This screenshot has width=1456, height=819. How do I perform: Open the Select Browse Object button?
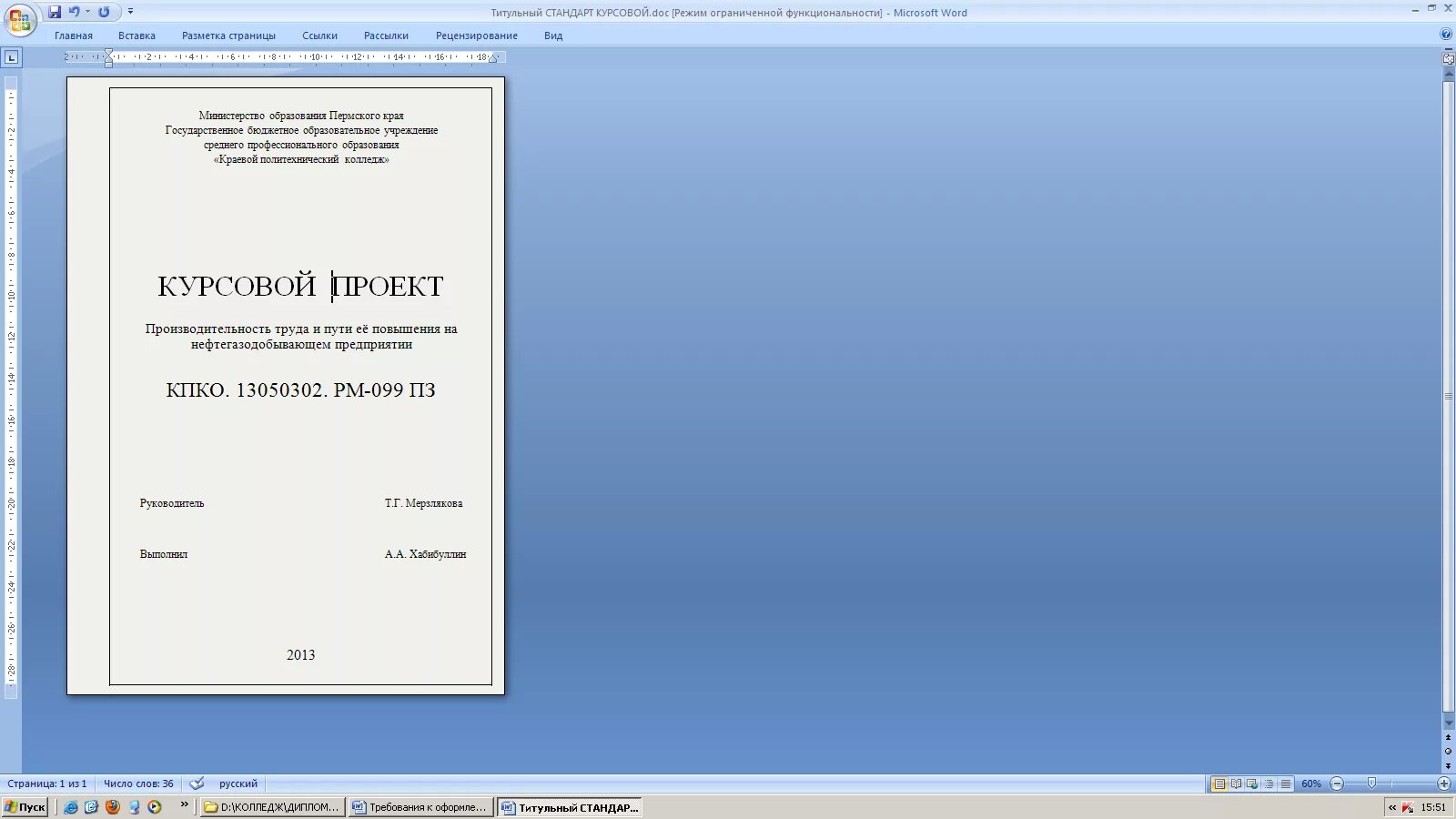point(1449,752)
